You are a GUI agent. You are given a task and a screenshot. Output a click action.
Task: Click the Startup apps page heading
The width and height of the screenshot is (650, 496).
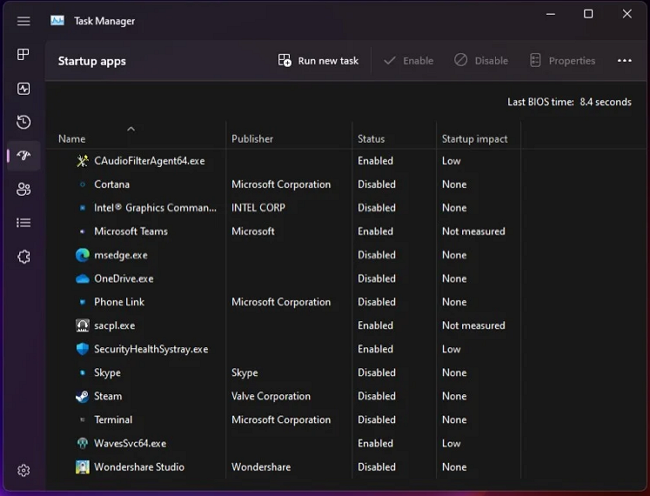tap(92, 61)
